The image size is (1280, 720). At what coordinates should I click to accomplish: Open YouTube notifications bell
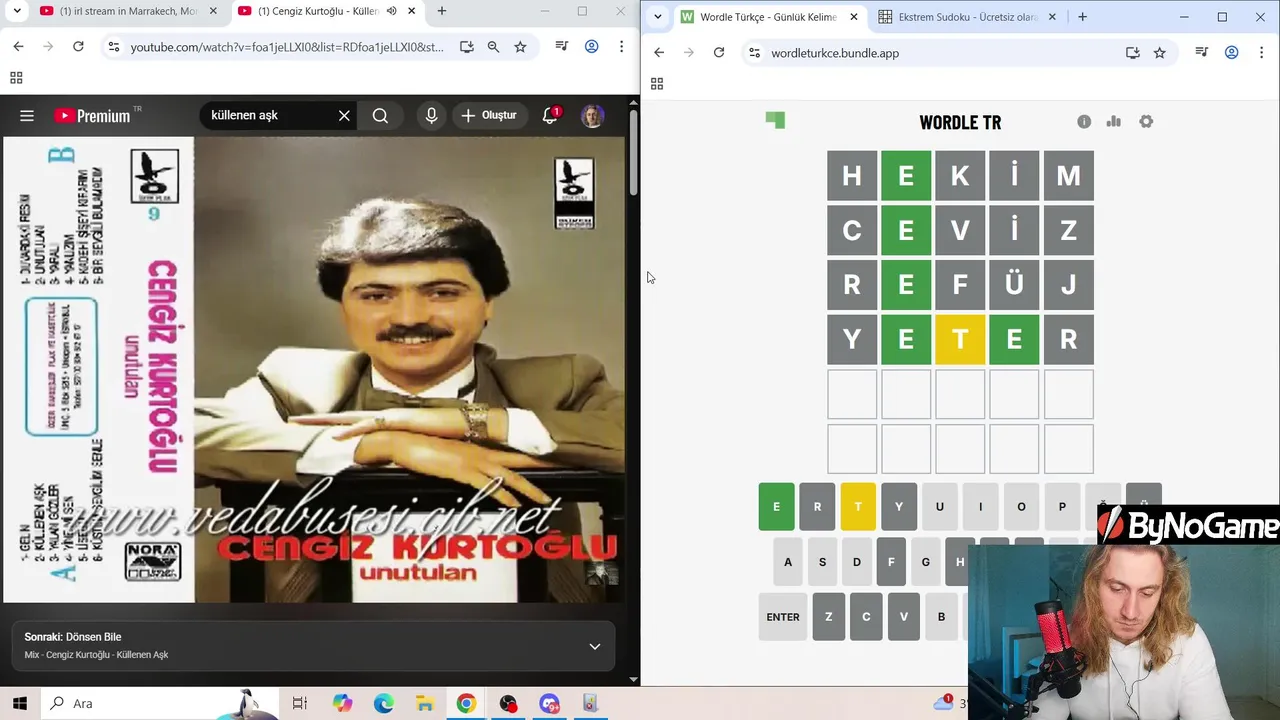click(550, 115)
